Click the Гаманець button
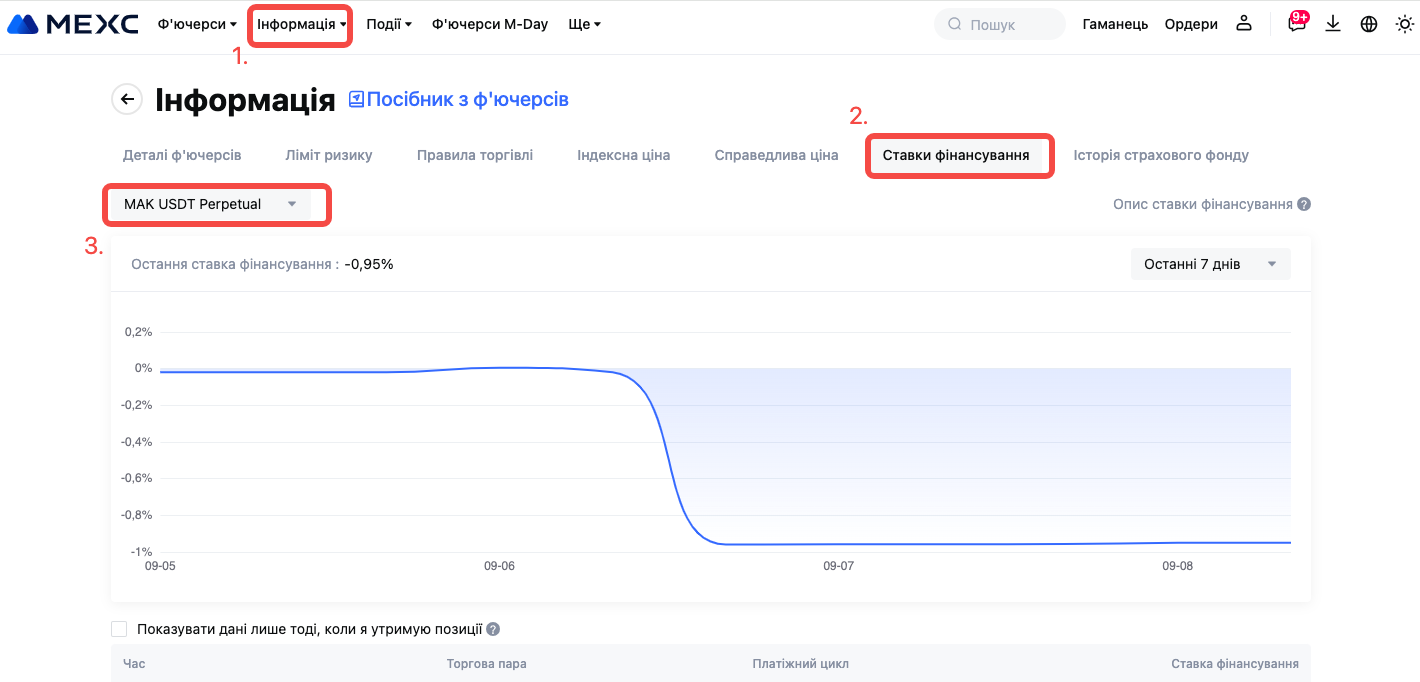This screenshot has height=682, width=1420. [x=1115, y=24]
